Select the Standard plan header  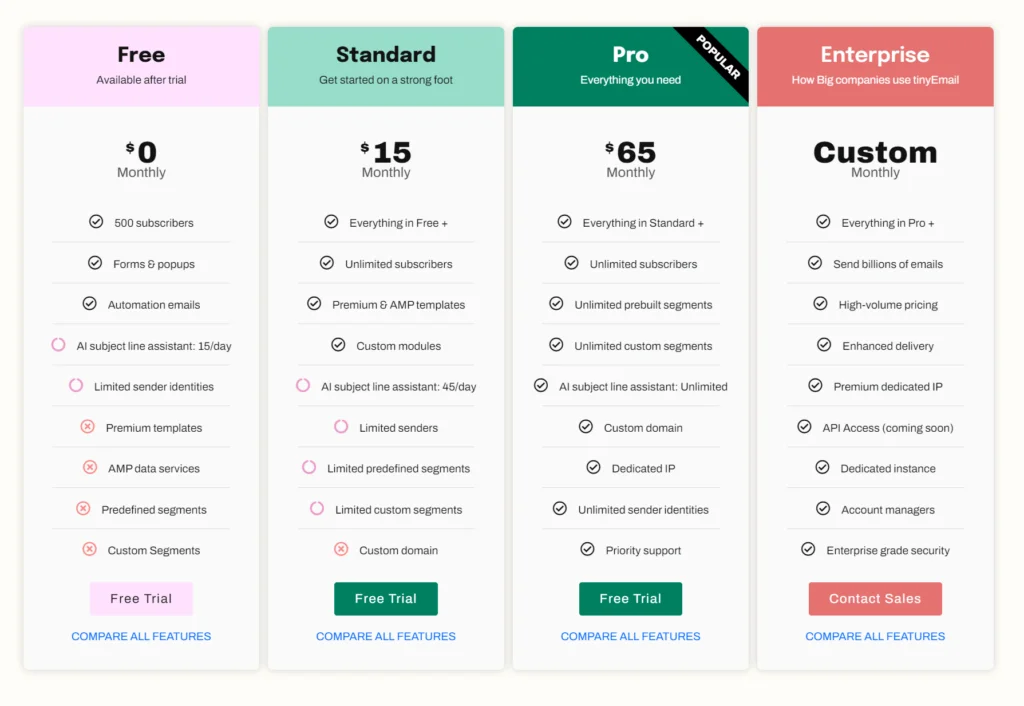tap(386, 66)
